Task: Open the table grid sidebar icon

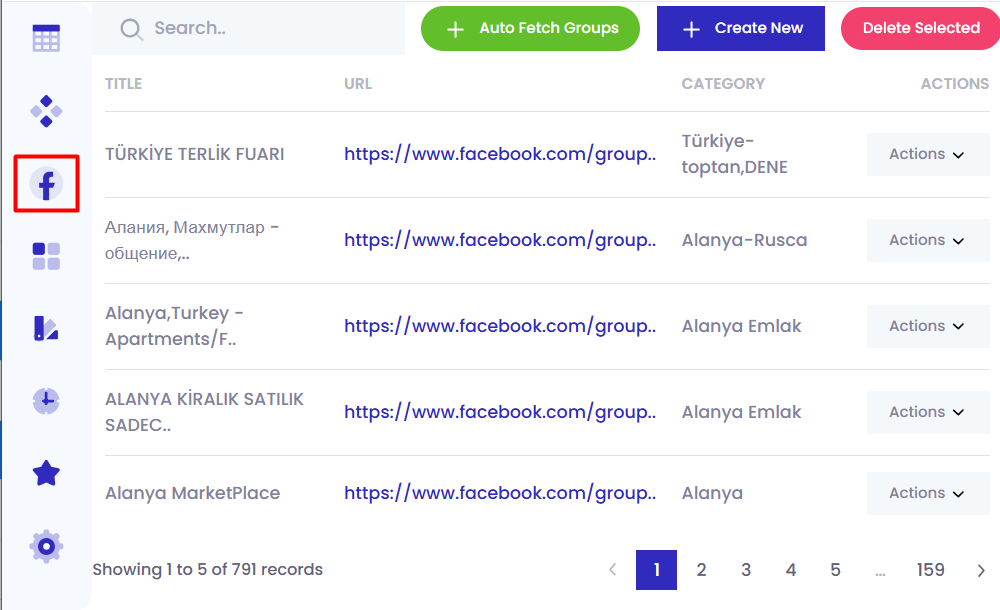Action: [x=46, y=38]
